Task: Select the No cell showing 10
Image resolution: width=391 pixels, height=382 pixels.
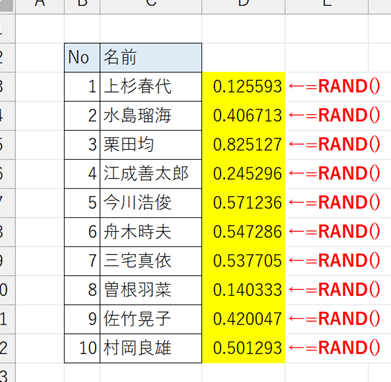Action: (82, 348)
